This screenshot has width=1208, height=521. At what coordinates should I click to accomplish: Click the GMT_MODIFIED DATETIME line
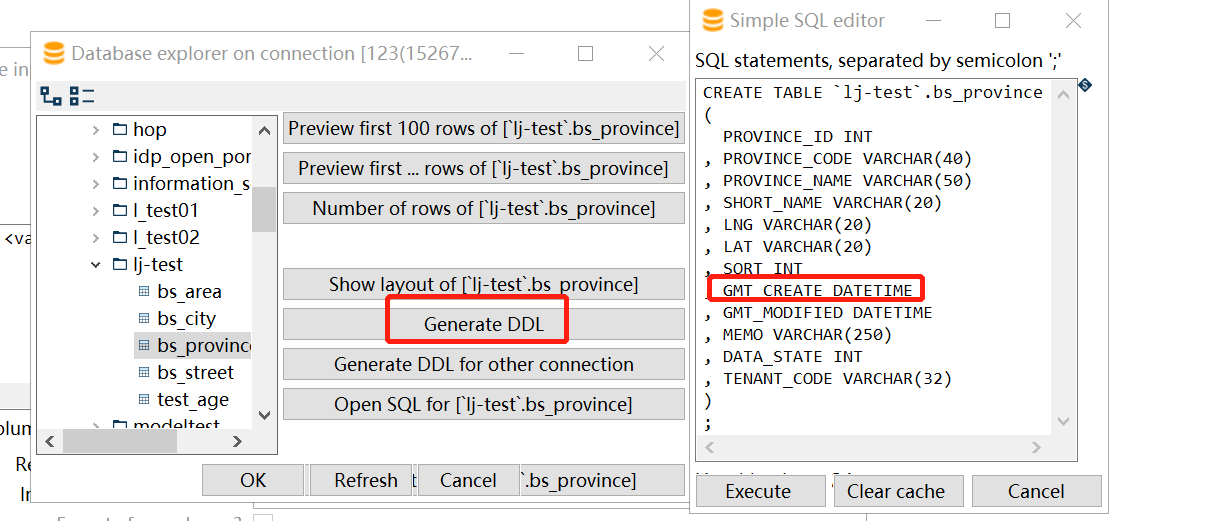pos(818,312)
